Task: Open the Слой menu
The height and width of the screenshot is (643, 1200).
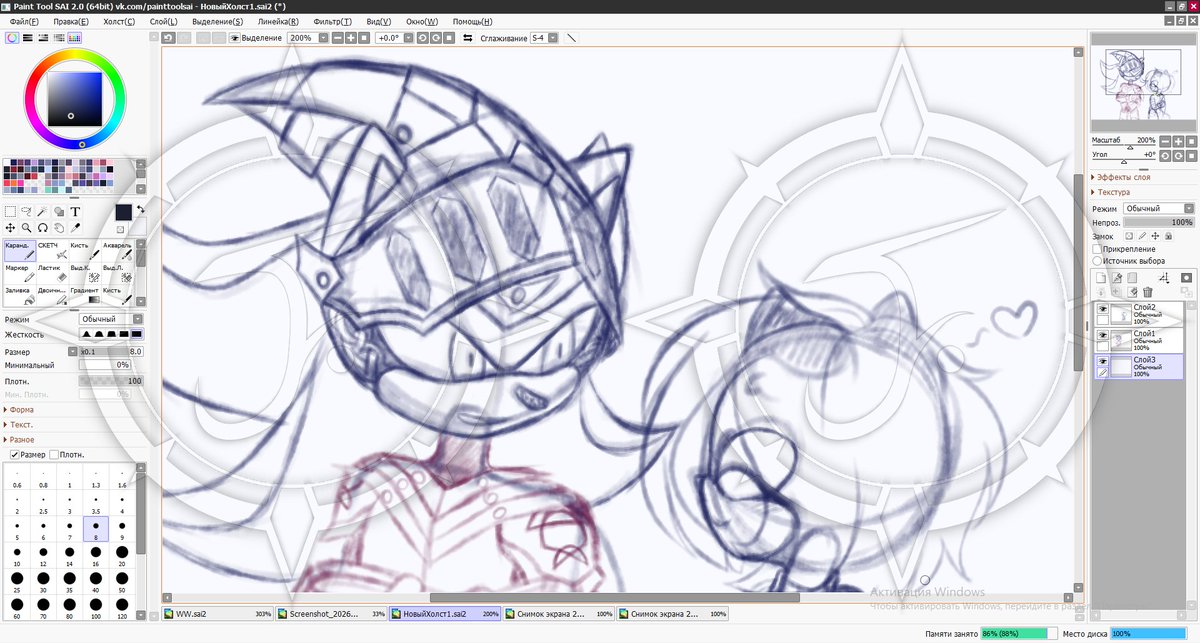Action: click(163, 21)
